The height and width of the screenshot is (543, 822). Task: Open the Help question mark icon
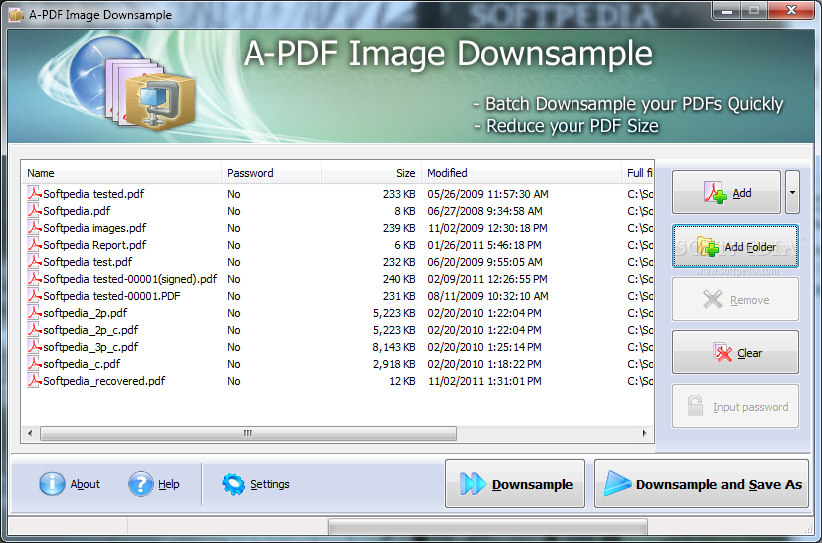click(140, 484)
